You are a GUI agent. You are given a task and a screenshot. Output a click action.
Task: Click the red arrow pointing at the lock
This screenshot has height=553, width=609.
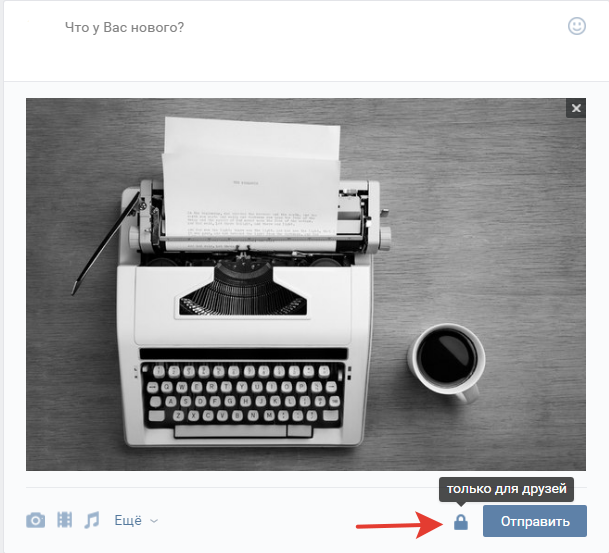click(x=400, y=524)
